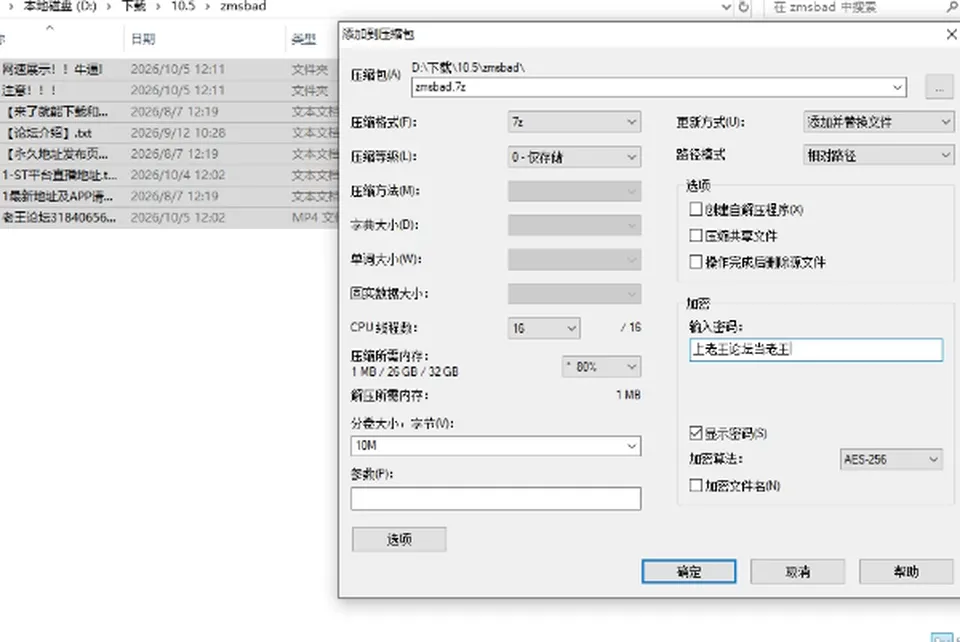The height and width of the screenshot is (642, 960).
Task: Click the 输入密码 password field
Action: click(x=816, y=349)
